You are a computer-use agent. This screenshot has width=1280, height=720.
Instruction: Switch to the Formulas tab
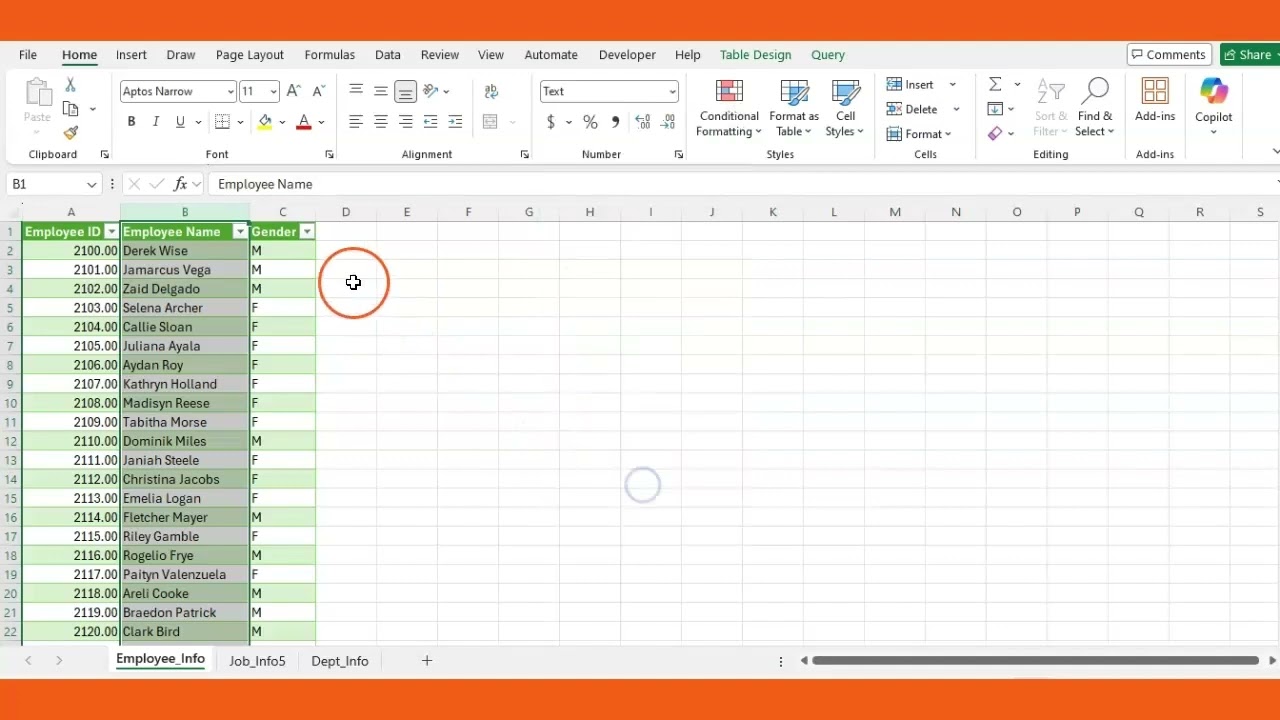click(x=330, y=55)
